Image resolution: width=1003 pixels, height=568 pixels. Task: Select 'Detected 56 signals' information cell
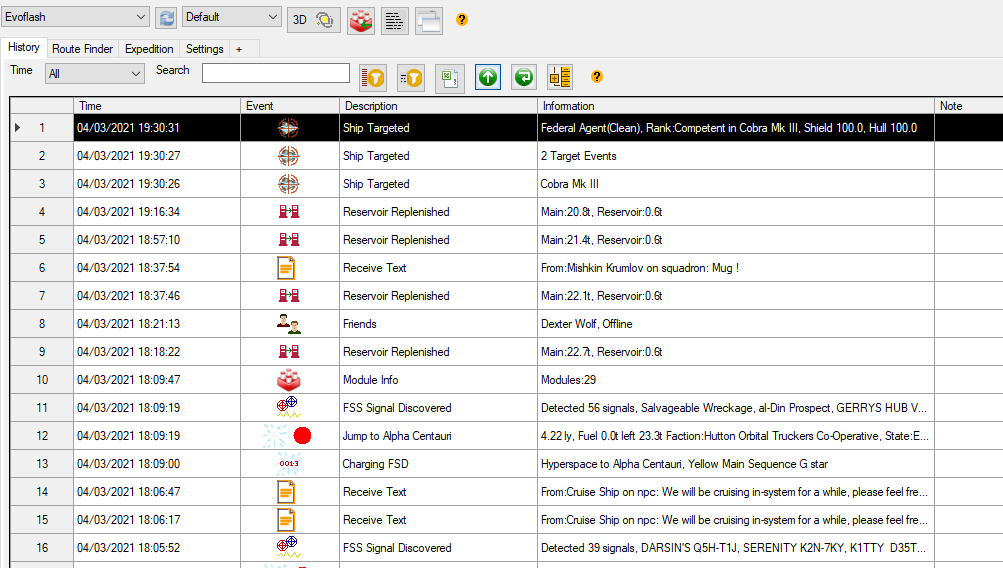736,407
